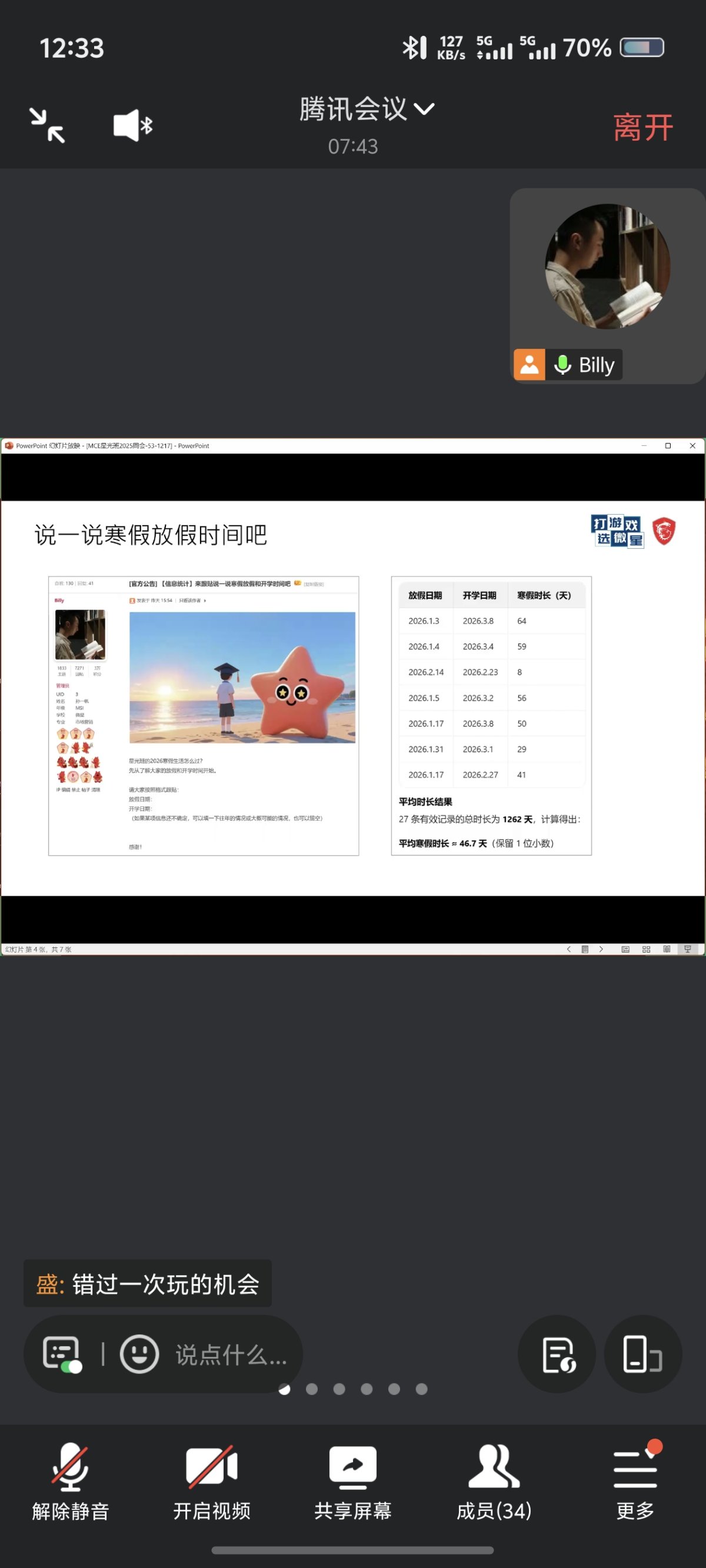Click the forum avatar photo on slide
Image resolution: width=706 pixels, height=1568 pixels.
coord(81,634)
